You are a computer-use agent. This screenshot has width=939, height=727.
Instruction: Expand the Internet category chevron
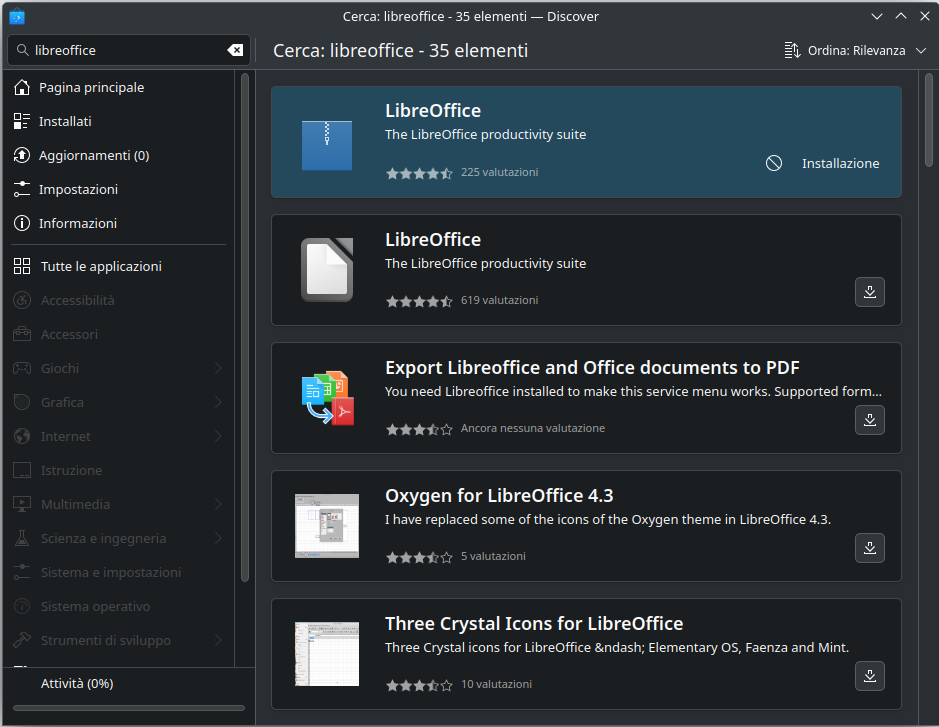click(218, 436)
